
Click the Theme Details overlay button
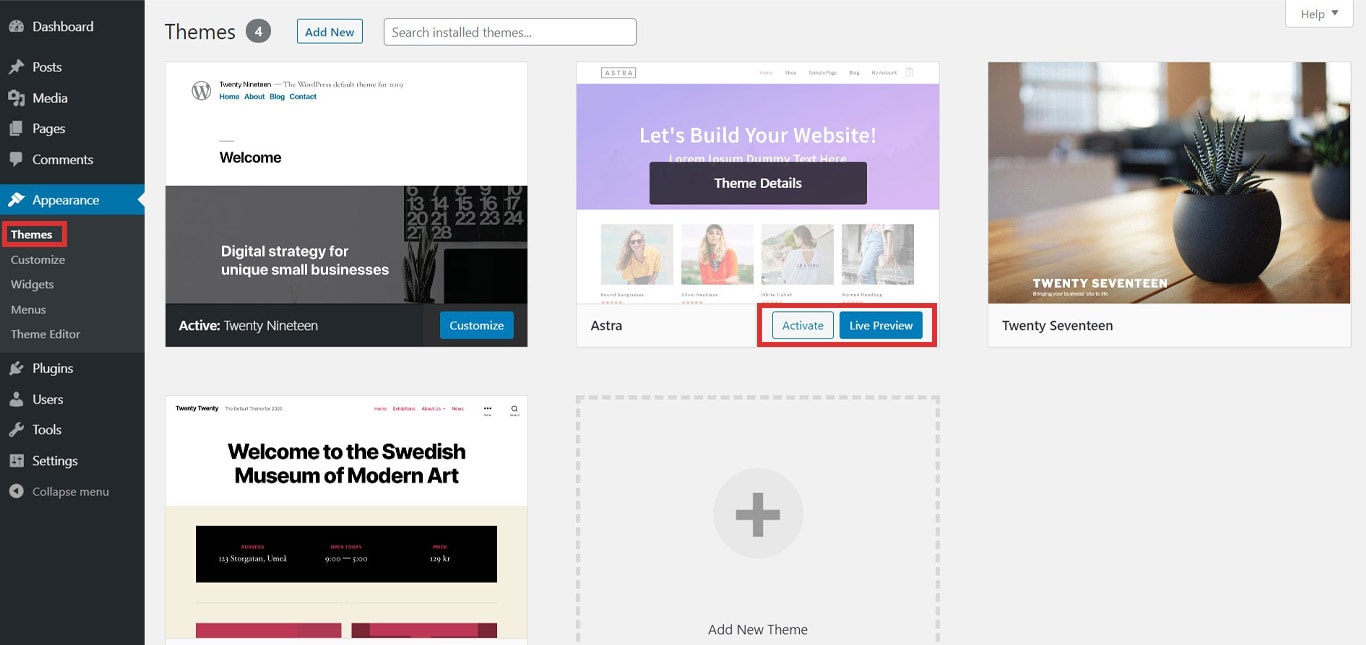click(x=758, y=184)
